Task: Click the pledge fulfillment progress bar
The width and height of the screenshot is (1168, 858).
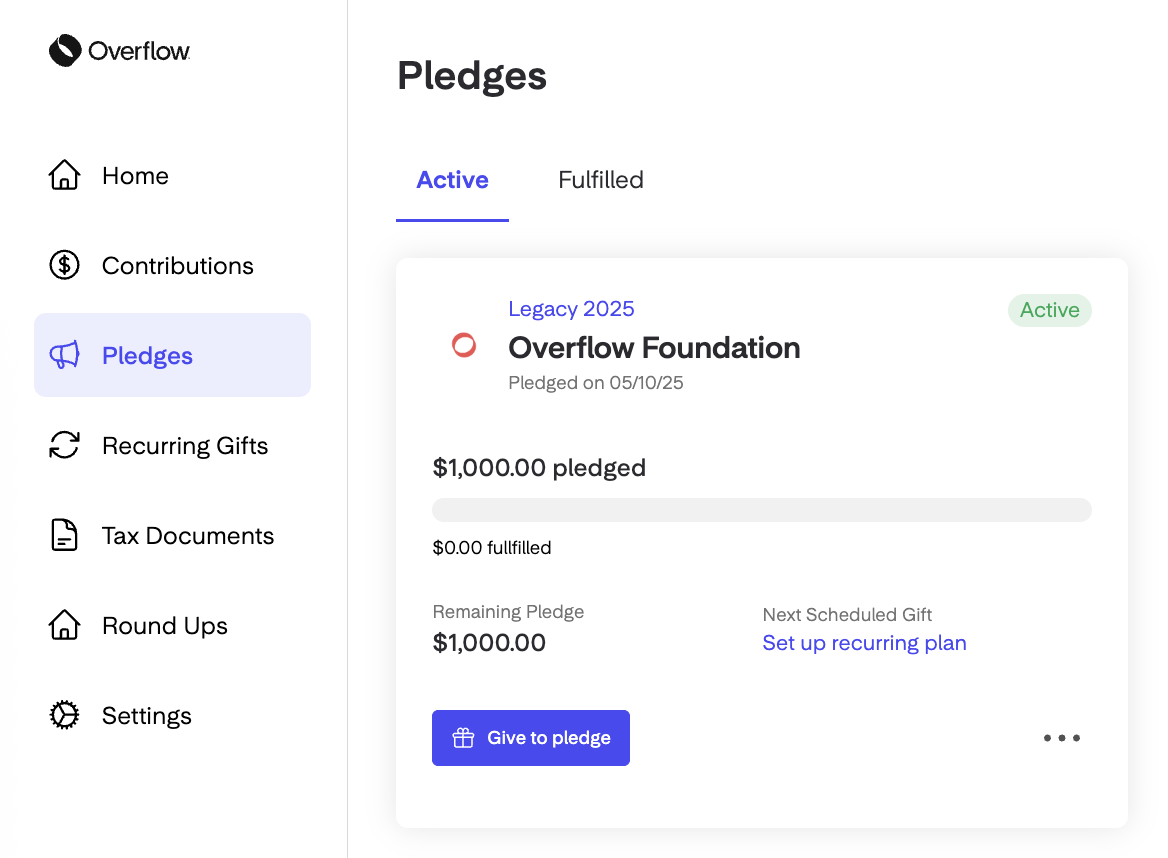Action: 762,510
